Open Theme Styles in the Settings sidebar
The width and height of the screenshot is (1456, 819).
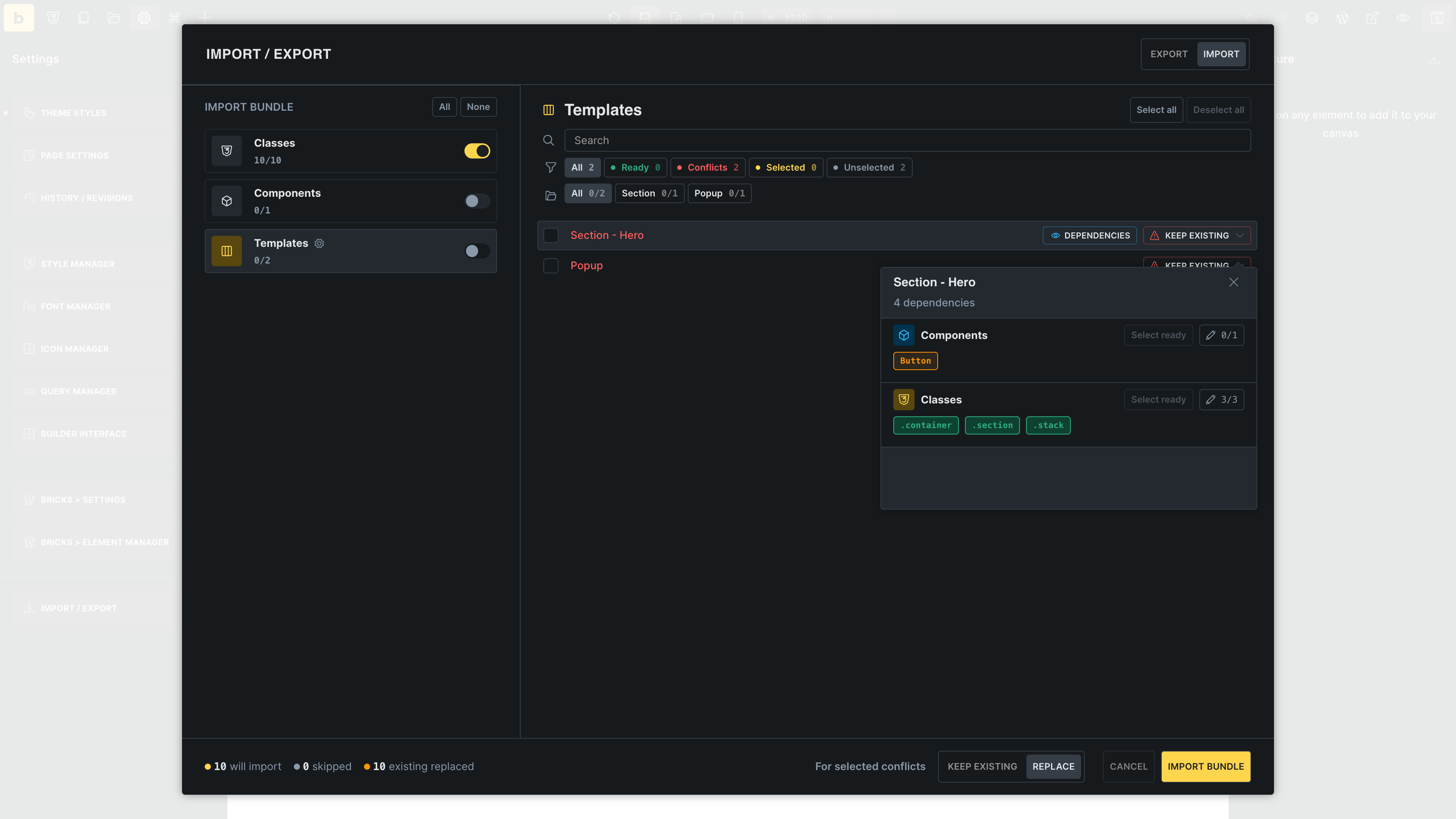(x=74, y=113)
